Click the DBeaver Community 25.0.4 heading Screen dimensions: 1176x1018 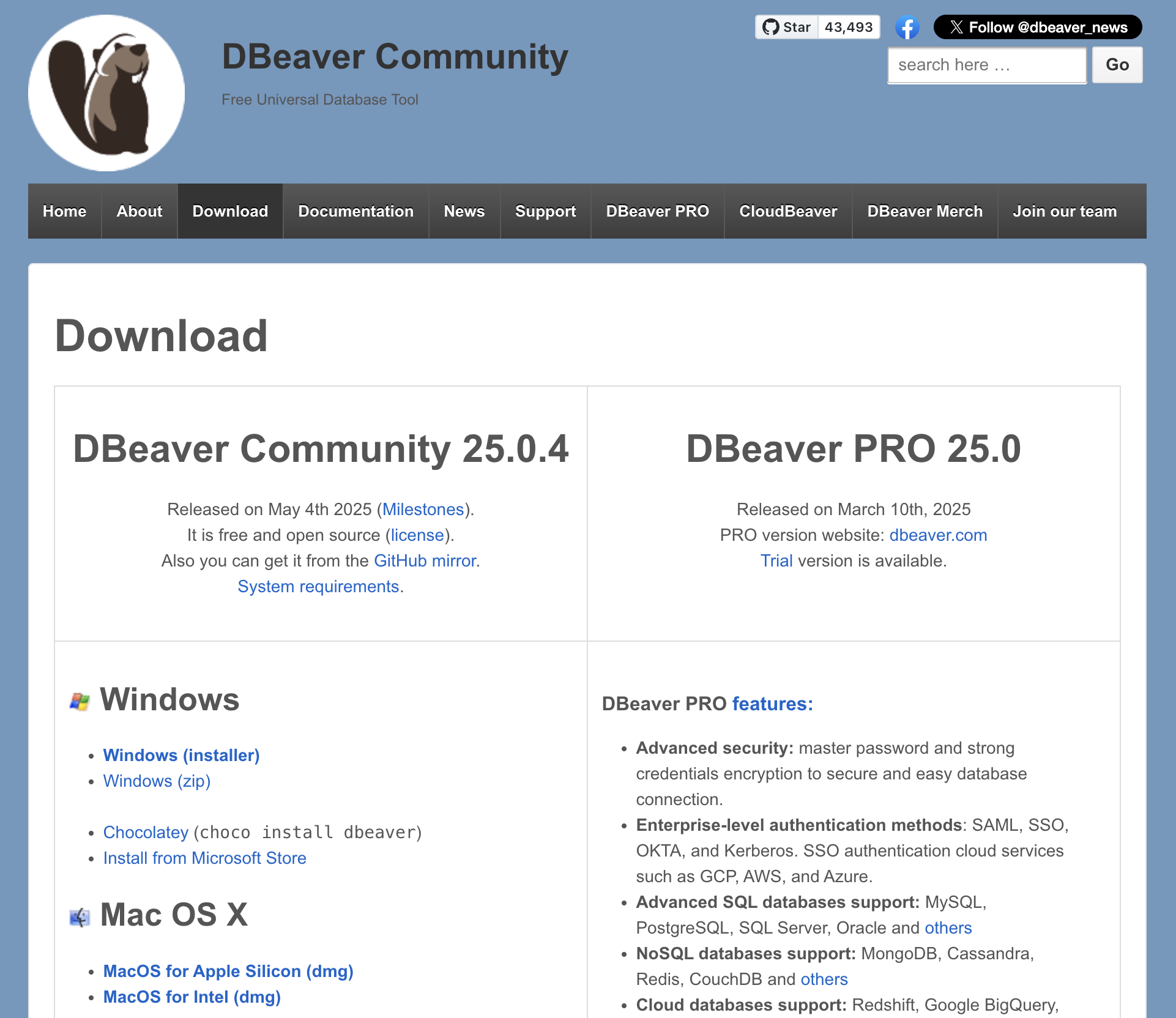pyautogui.click(x=321, y=448)
